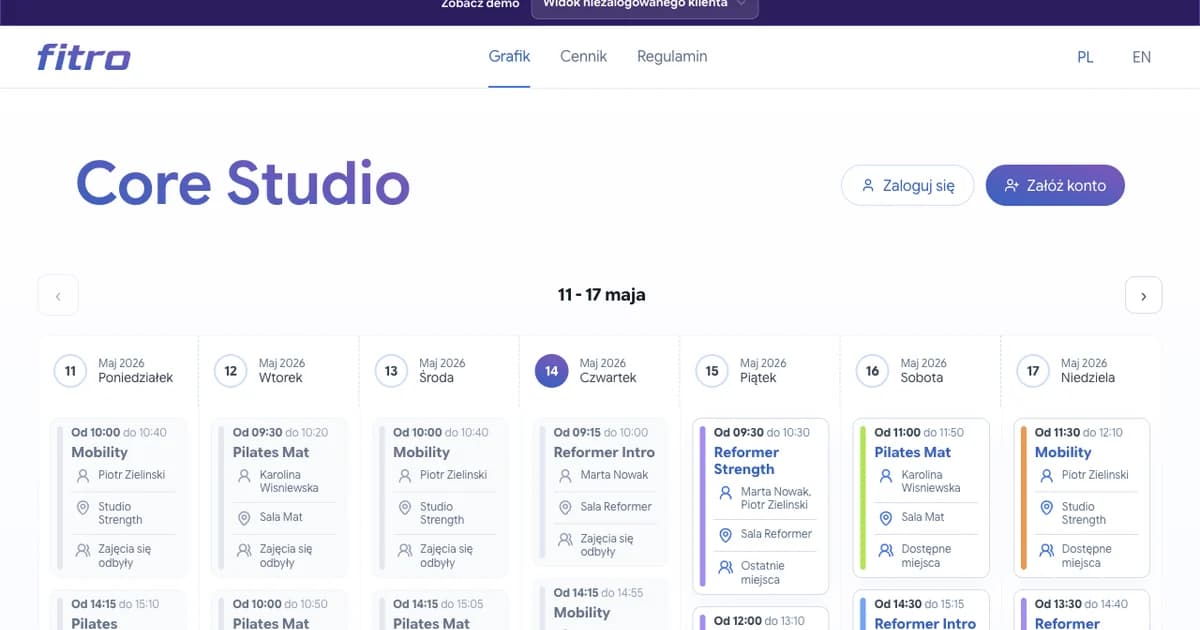This screenshot has height=630, width=1200.
Task: Click the Zaloguj się button
Action: (x=907, y=185)
